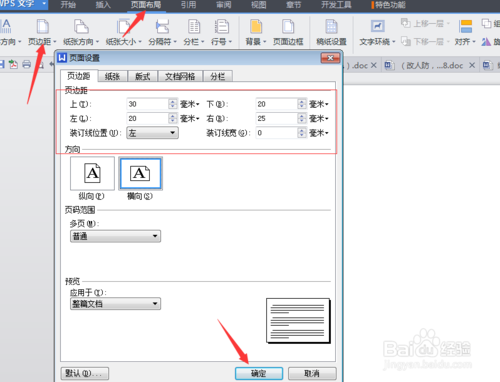Select 纵向 portrait orientation

[92, 173]
